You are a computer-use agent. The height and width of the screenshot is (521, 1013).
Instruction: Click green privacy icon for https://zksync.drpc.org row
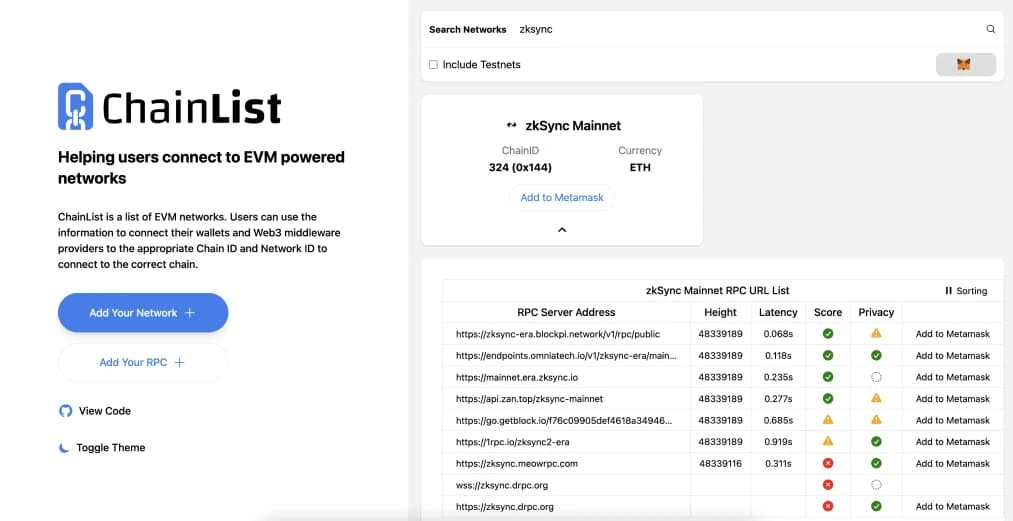(x=876, y=506)
